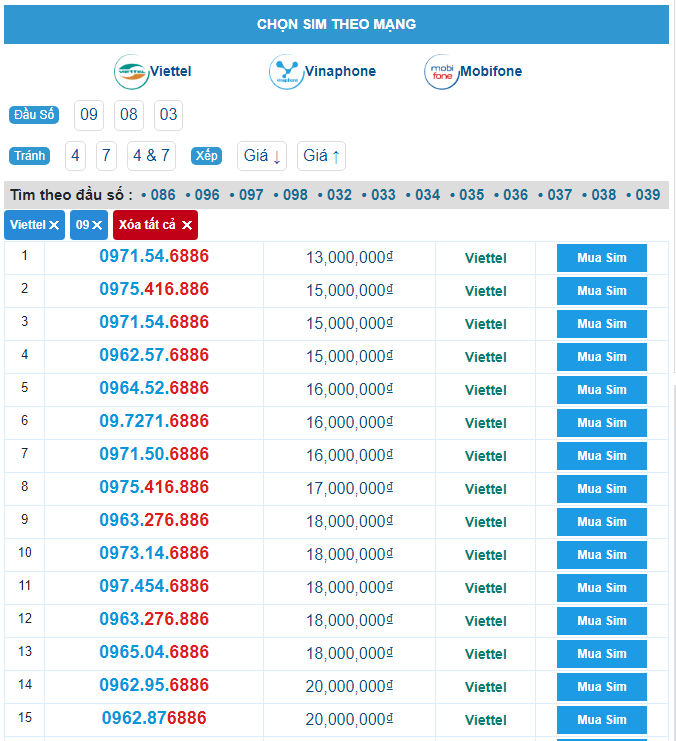Avoid digit 4 filter

coord(75,155)
